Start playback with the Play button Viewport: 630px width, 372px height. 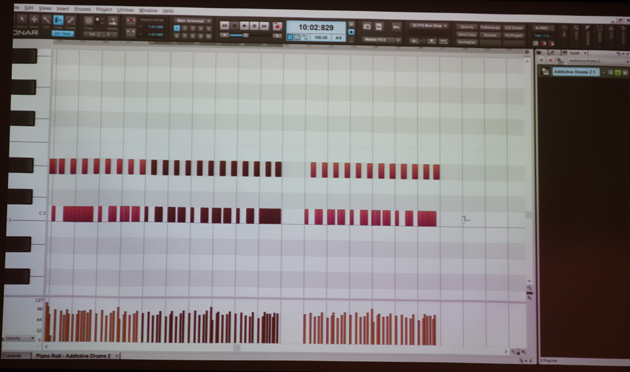[x=244, y=26]
